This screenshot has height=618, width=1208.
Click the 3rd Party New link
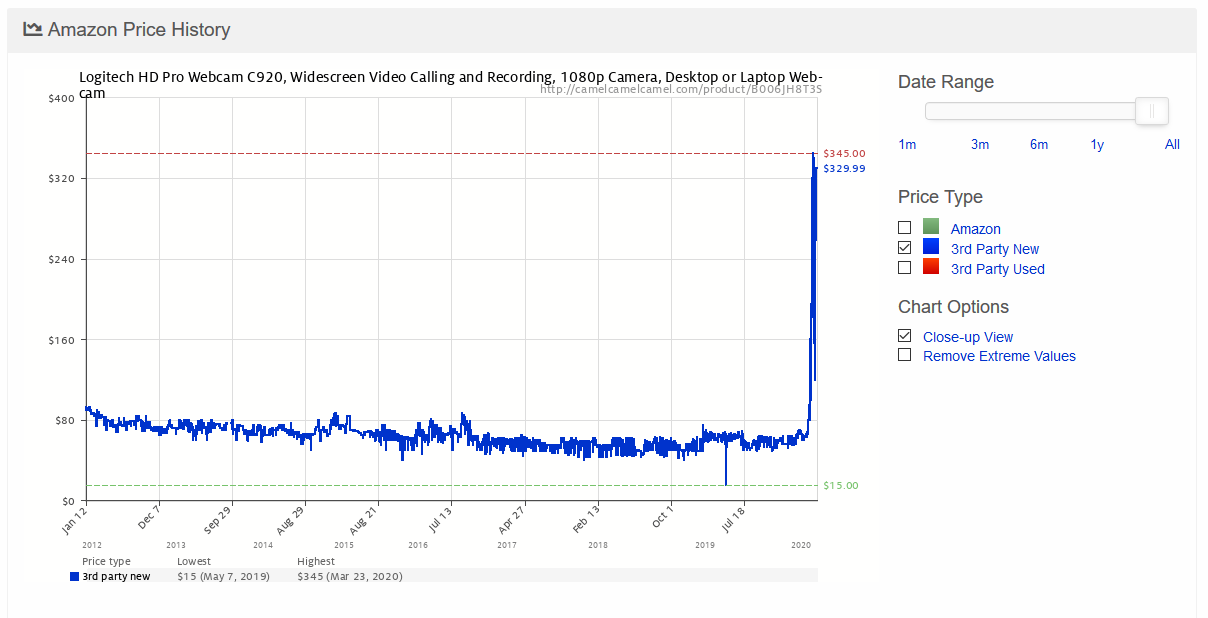[995, 249]
